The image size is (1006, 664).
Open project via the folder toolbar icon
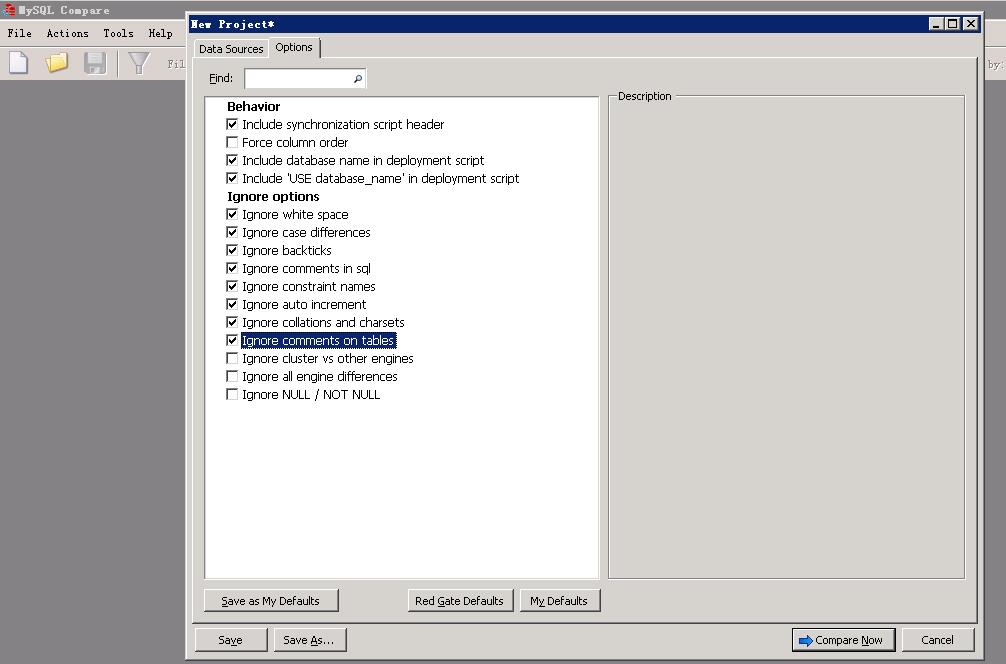pyautogui.click(x=56, y=63)
